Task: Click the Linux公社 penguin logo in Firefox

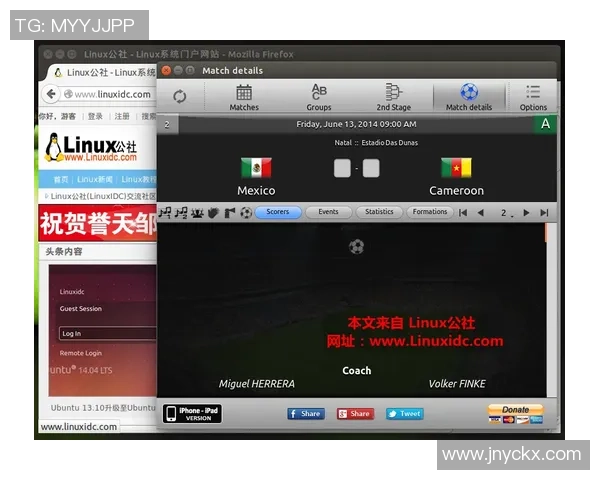Action: click(91, 147)
